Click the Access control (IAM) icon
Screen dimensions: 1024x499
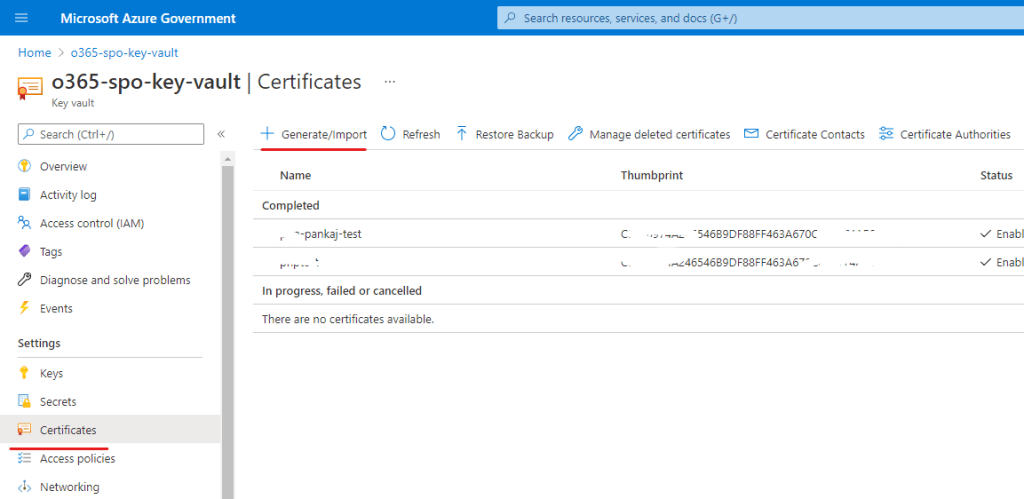(x=25, y=223)
